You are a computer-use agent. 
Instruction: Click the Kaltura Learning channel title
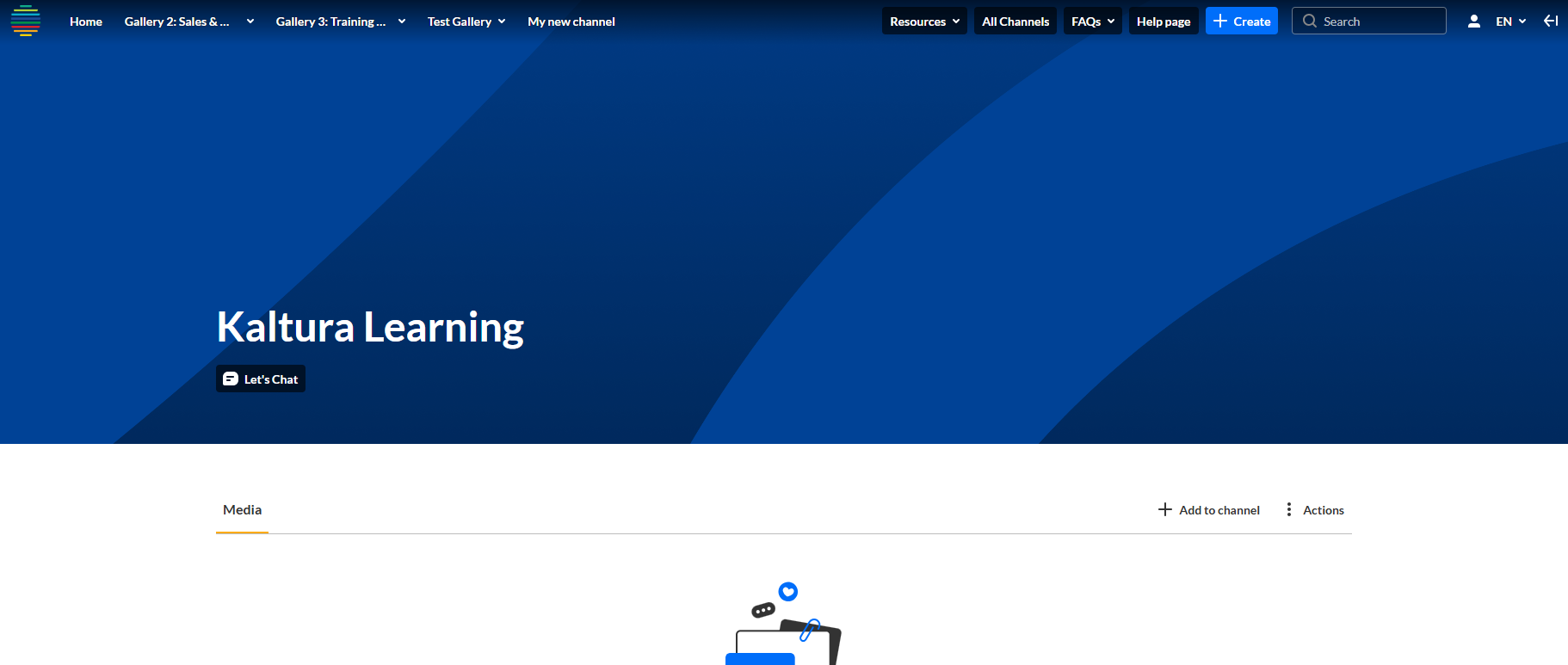pyautogui.click(x=370, y=328)
